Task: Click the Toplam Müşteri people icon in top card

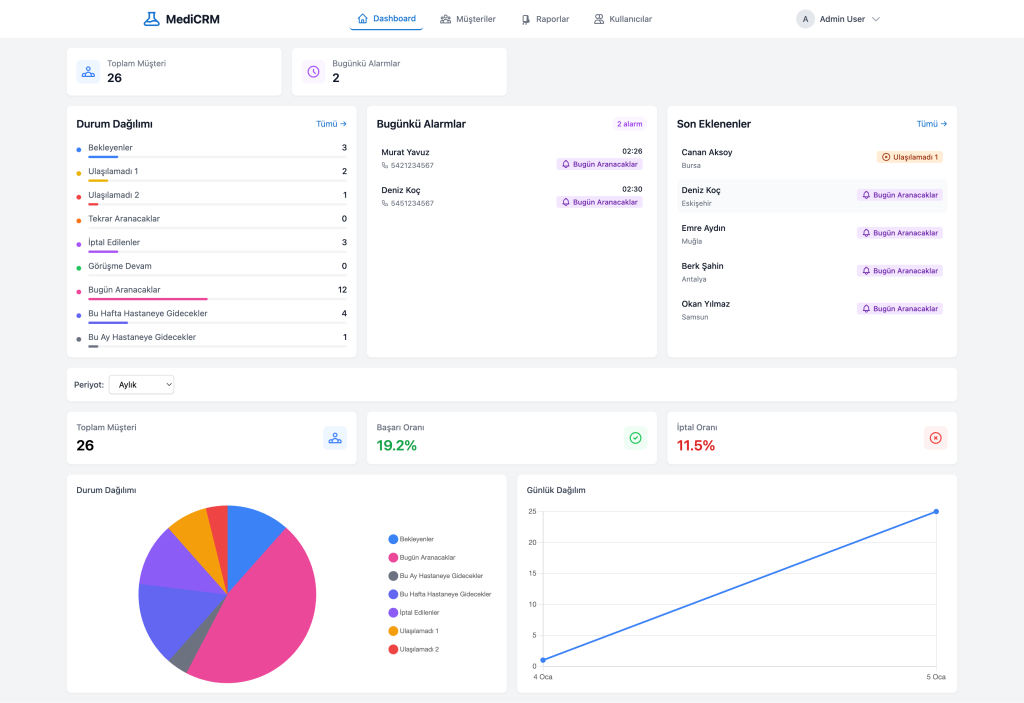Action: pyautogui.click(x=88, y=72)
